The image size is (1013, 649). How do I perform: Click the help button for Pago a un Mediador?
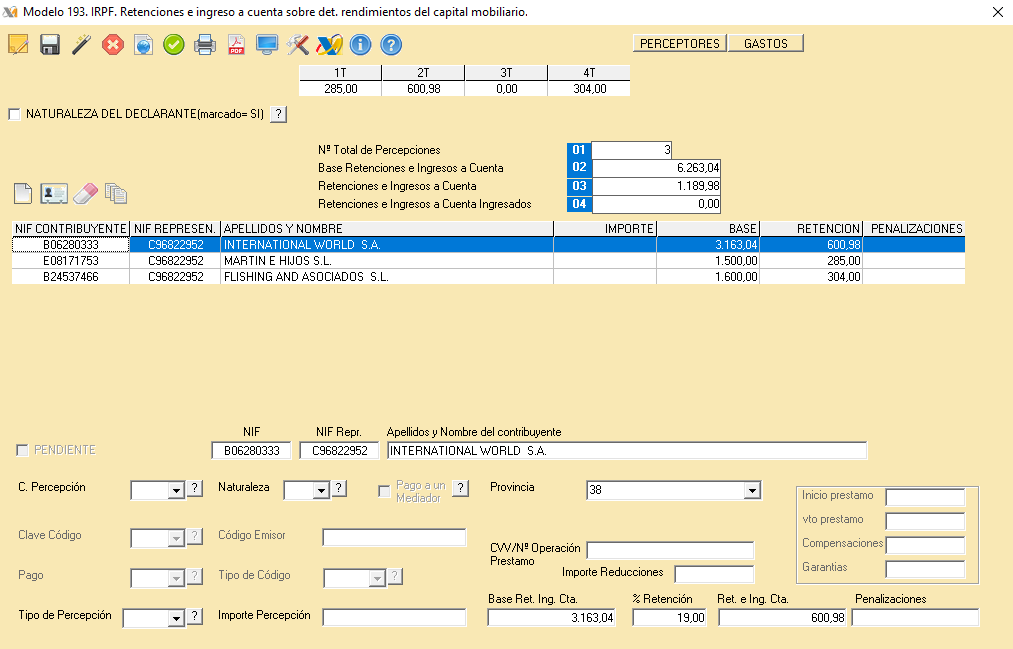(461, 489)
